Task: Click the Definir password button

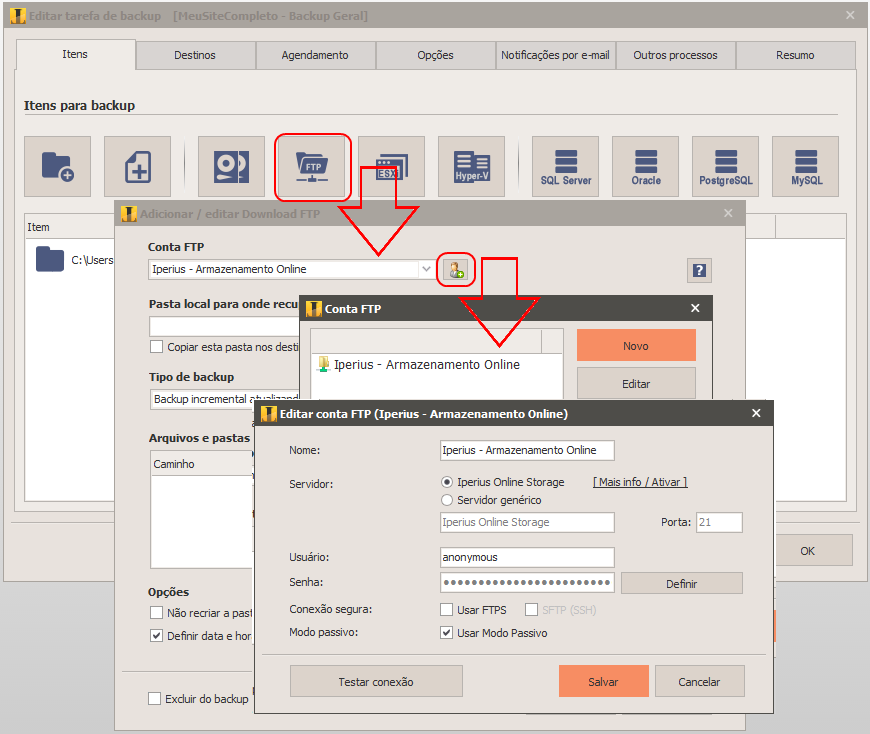Action: pyautogui.click(x=681, y=584)
